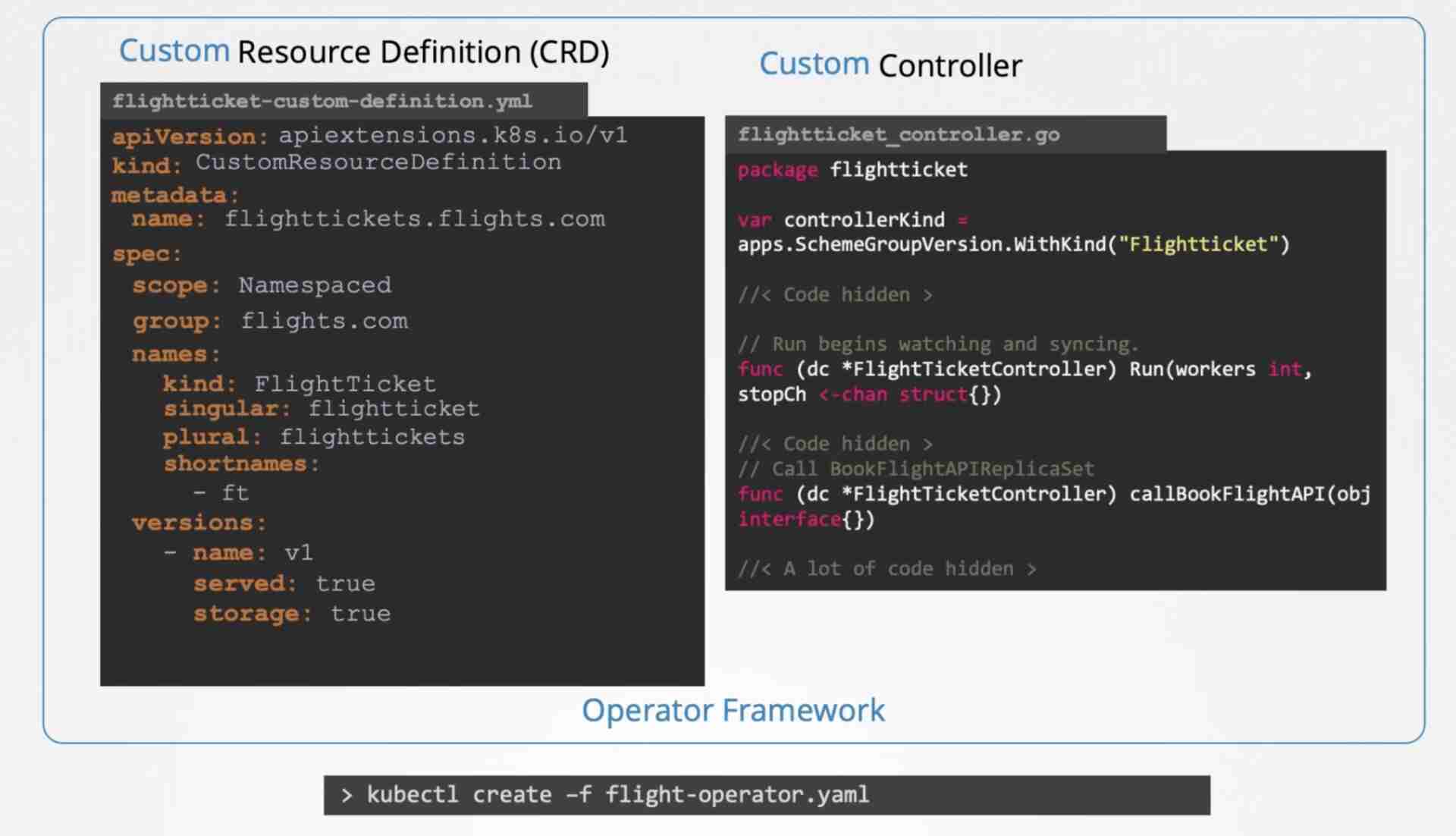
Task: Click the 'Custom Controller' heading
Action: click(x=890, y=64)
